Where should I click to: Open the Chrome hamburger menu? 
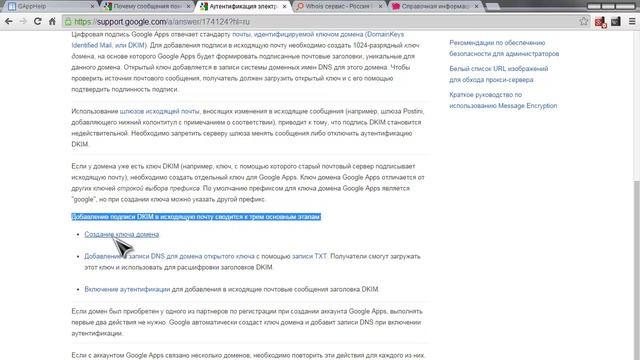[x=632, y=21]
